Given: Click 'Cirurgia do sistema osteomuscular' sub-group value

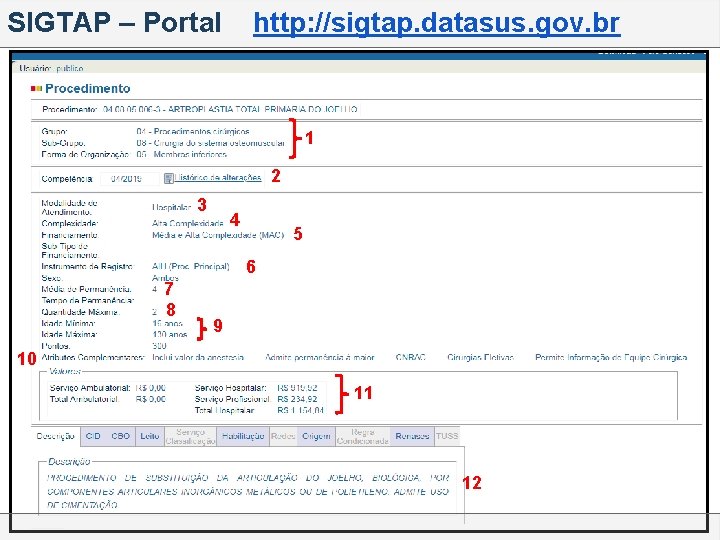Looking at the screenshot, I should tap(219, 143).
